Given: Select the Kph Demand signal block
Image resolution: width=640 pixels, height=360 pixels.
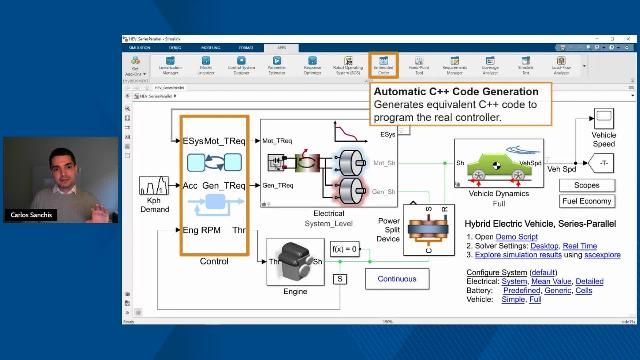Looking at the screenshot, I should tap(154, 185).
